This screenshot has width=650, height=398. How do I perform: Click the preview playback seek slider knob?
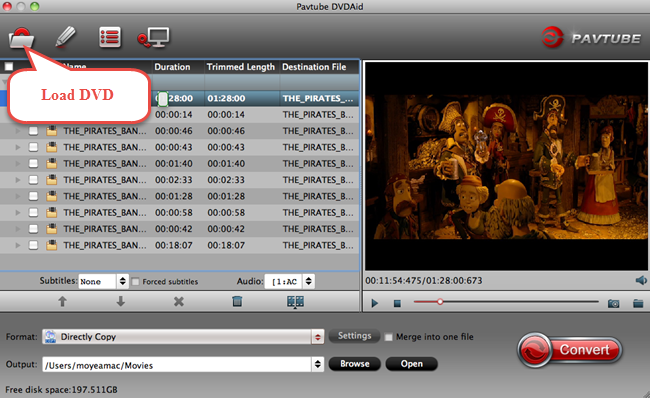(440, 302)
